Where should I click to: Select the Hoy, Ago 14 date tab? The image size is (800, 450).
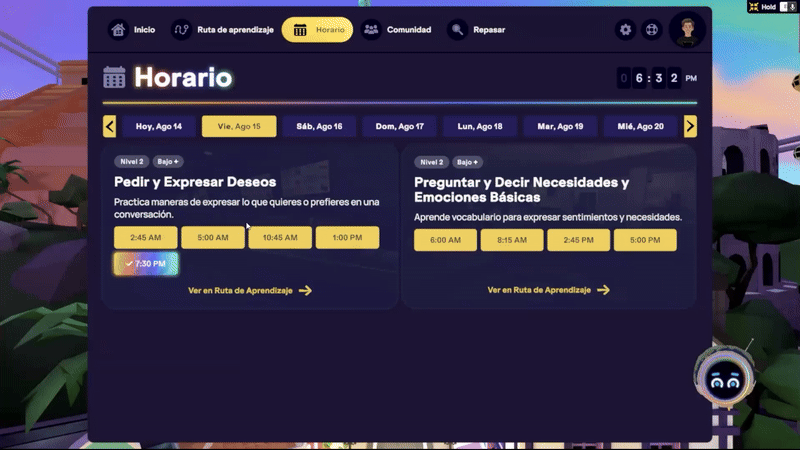click(x=159, y=127)
